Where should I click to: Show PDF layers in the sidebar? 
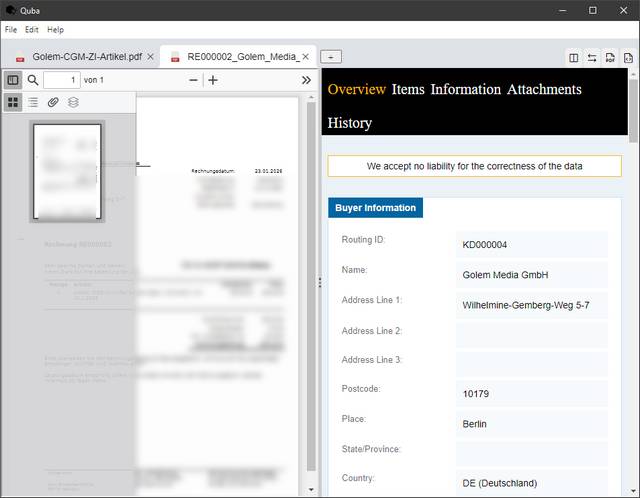[73, 102]
